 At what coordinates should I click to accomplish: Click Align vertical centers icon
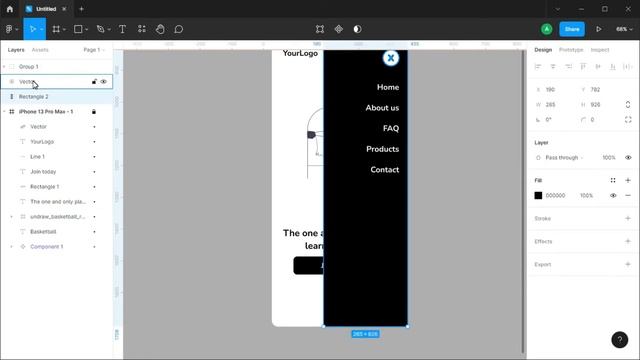[x=598, y=67]
